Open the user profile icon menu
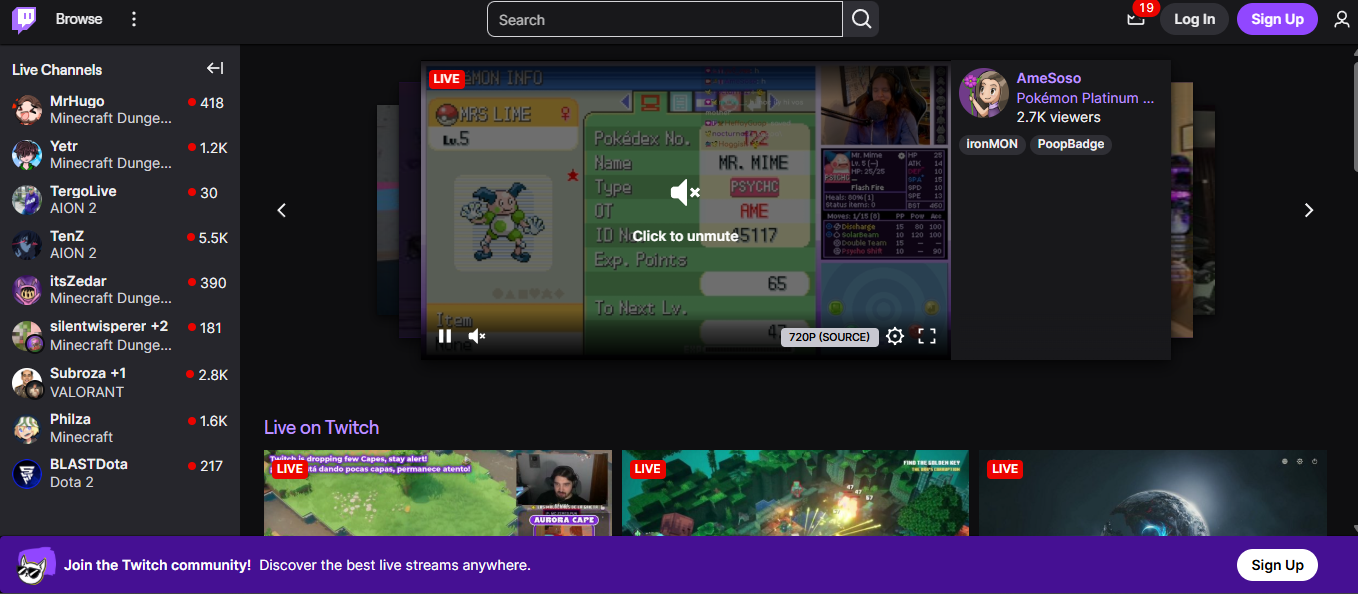1358x594 pixels. tap(1341, 19)
